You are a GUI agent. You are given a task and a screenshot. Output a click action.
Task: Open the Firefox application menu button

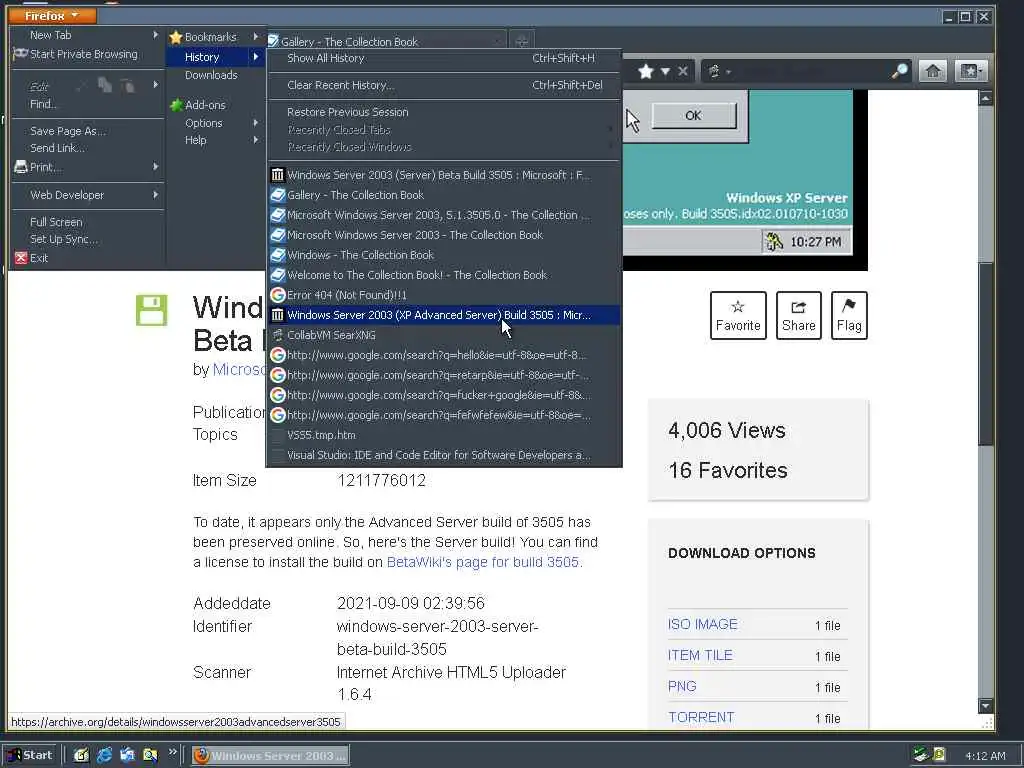pos(52,15)
